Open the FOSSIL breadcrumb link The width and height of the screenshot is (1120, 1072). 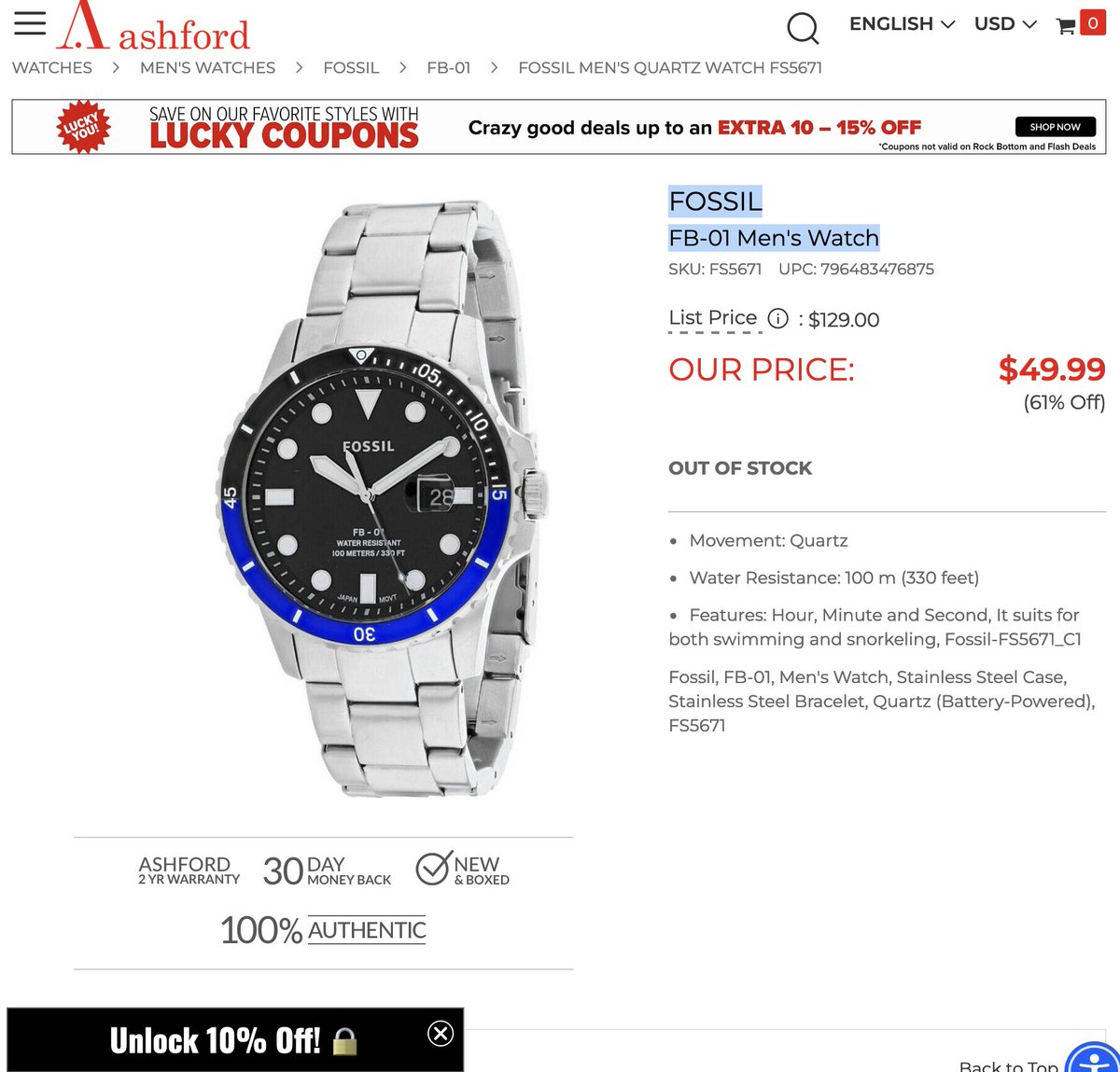click(x=351, y=68)
